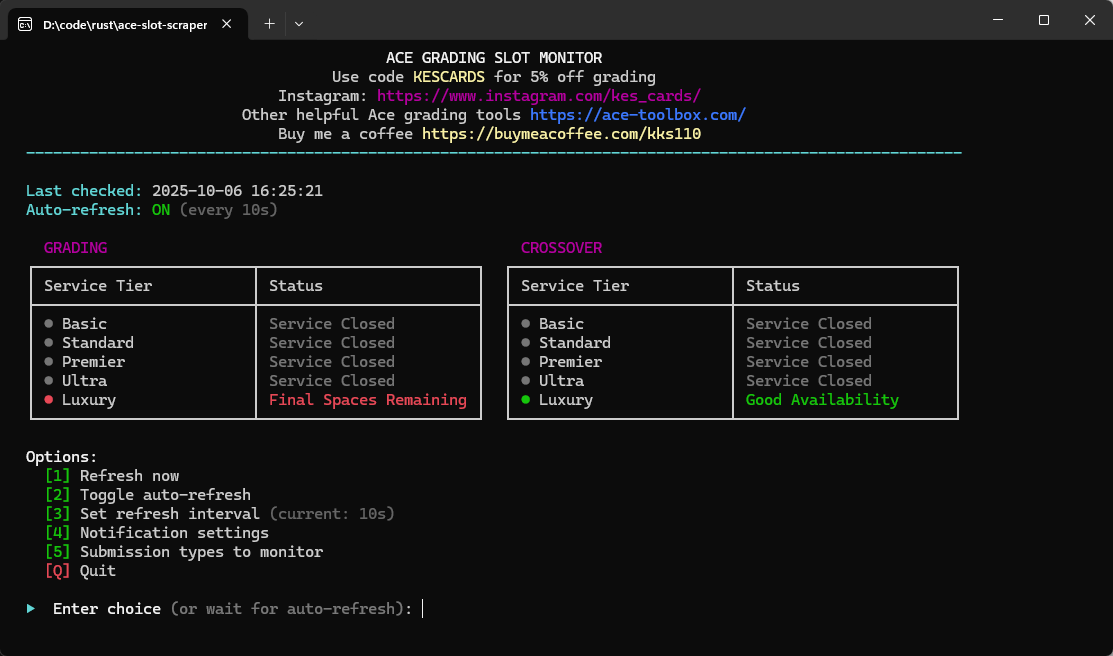Click the gray dot beside Standard under CROSSOVER

(524, 342)
